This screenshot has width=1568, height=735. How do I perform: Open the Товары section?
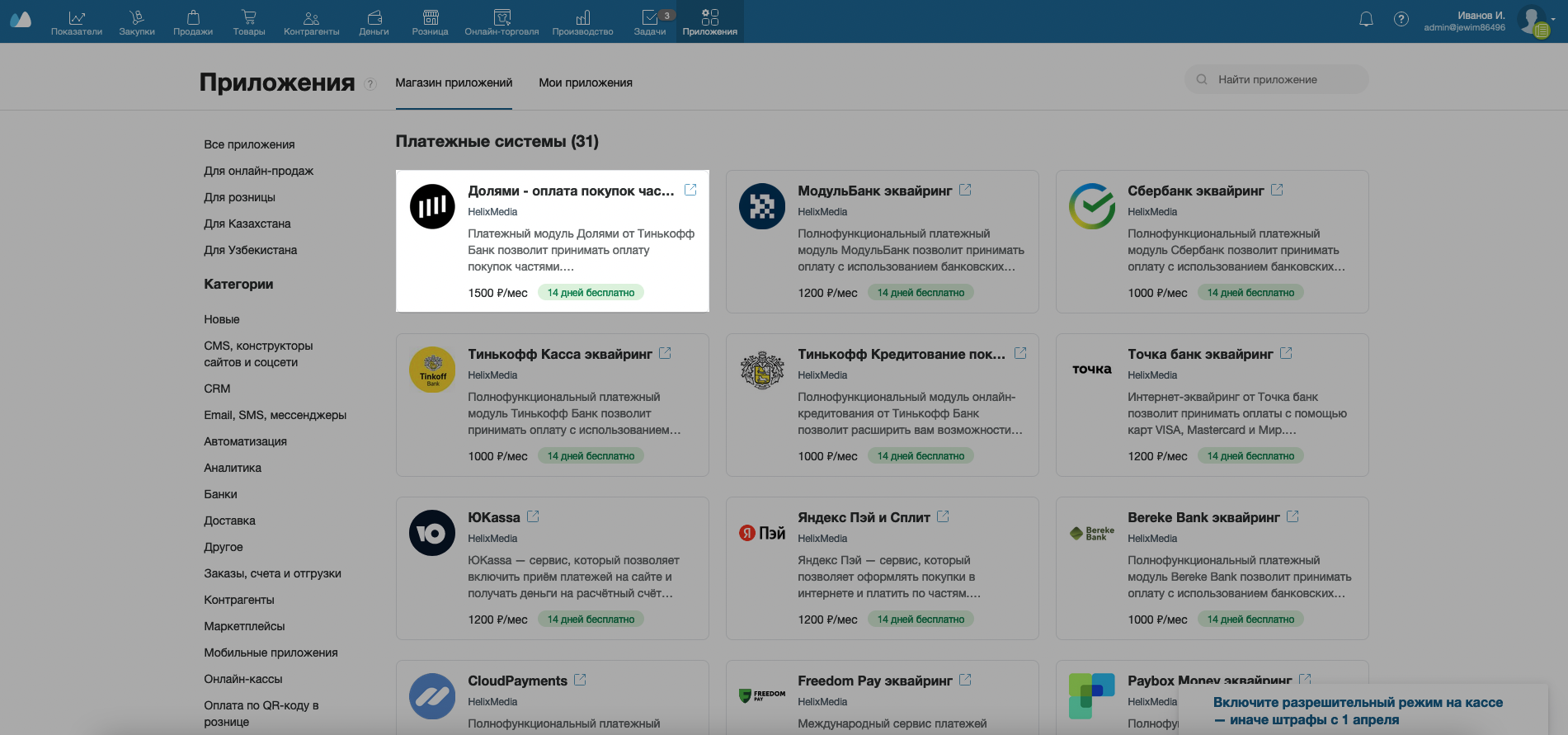coord(249,22)
